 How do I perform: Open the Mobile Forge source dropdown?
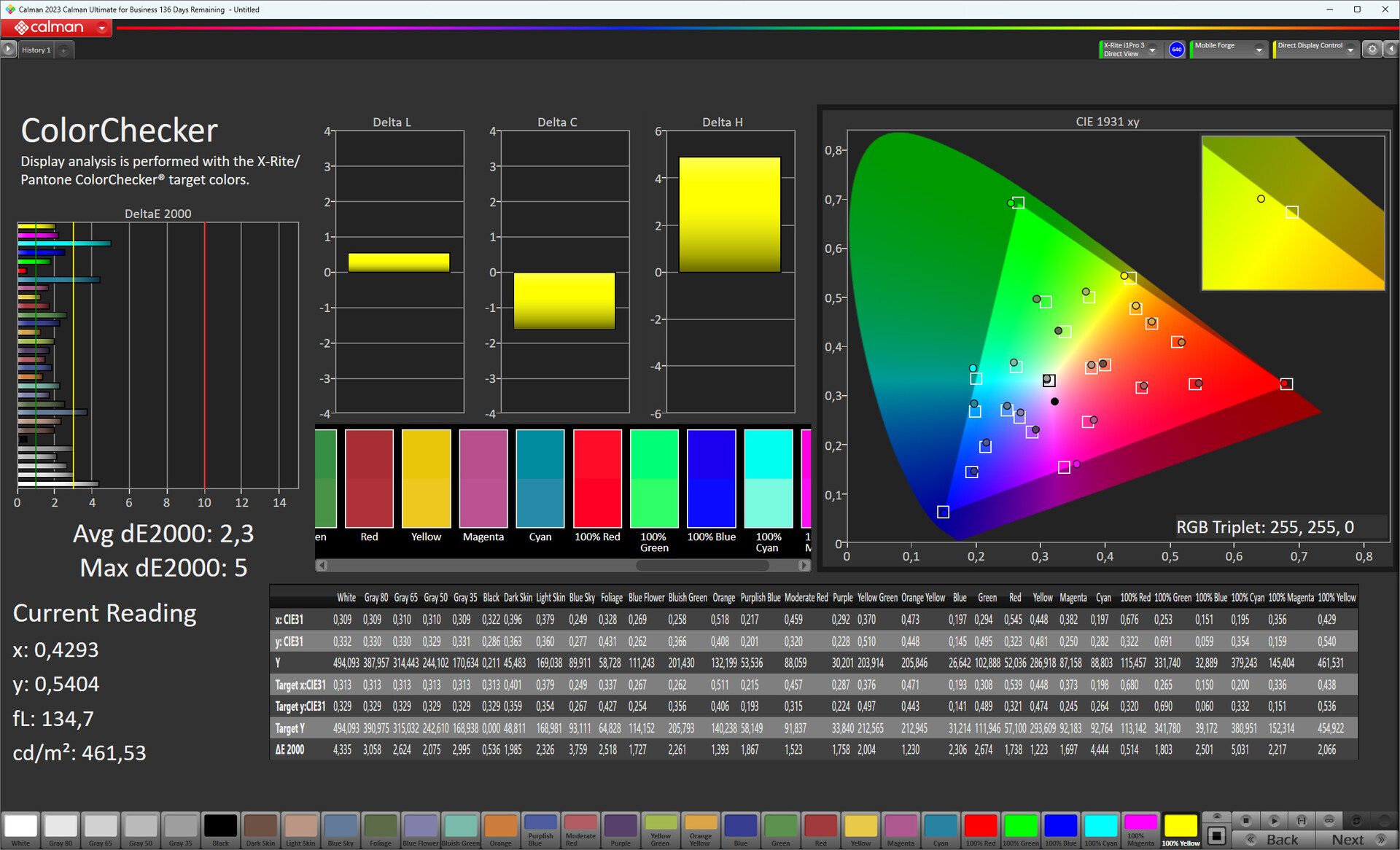(1259, 50)
